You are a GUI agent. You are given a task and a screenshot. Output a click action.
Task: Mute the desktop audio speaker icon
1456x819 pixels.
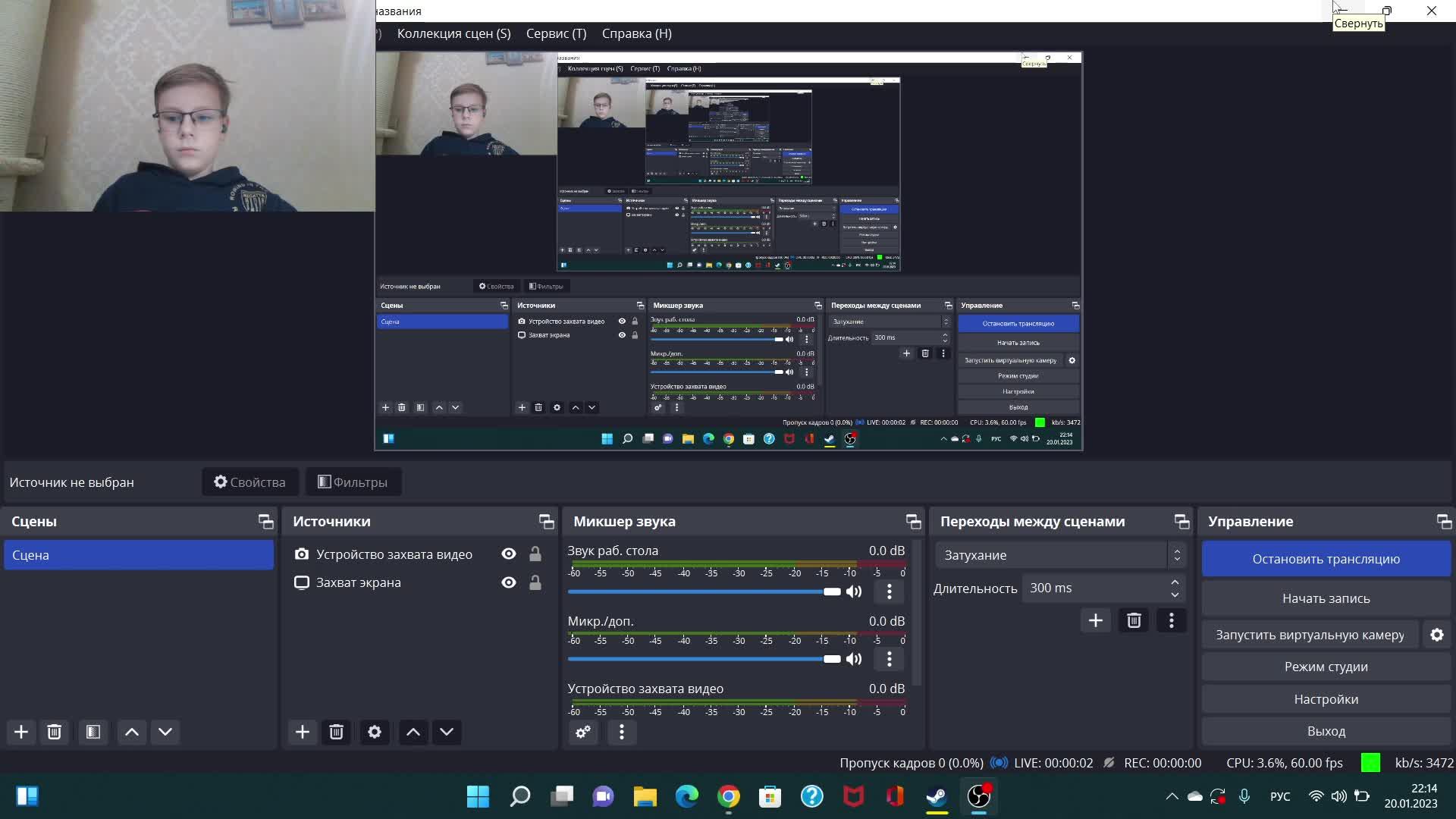point(854,591)
